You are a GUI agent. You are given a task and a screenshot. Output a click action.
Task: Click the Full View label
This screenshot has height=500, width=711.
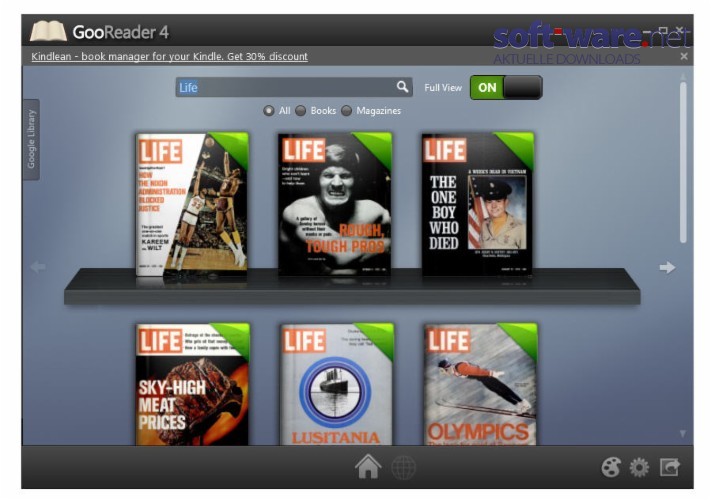pos(443,88)
